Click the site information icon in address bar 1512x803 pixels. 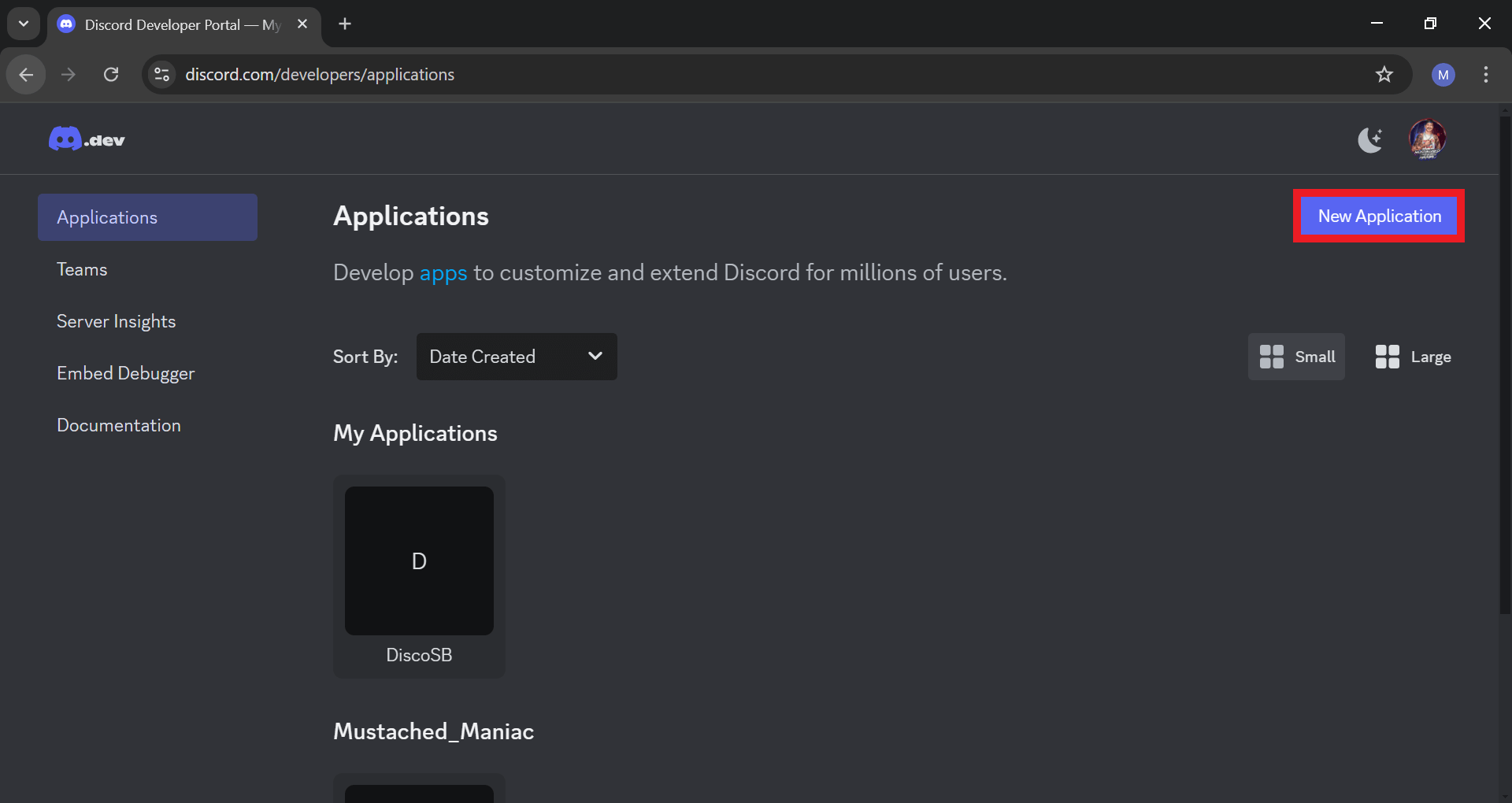161,74
